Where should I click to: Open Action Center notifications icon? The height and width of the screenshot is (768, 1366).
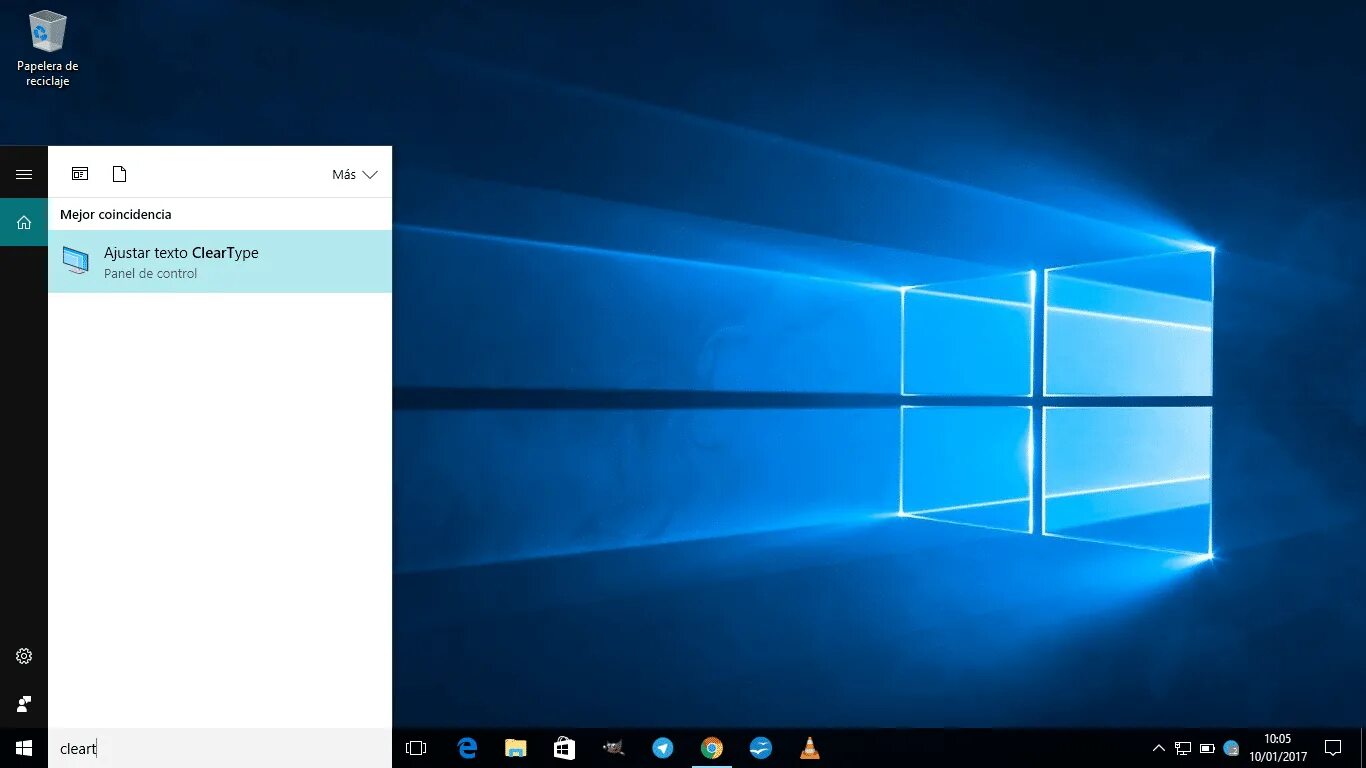pyautogui.click(x=1333, y=748)
